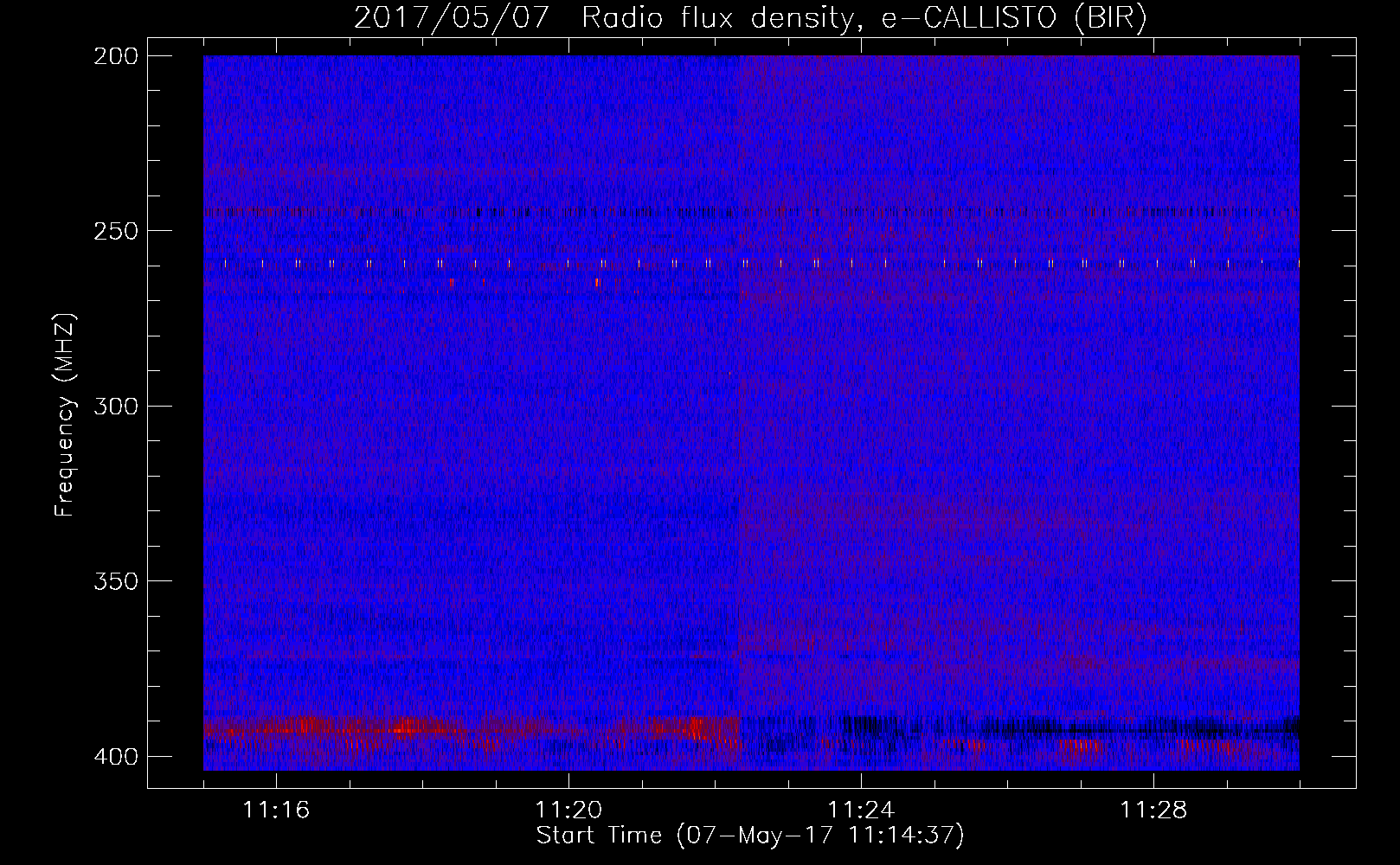Select the 200 frequency tick label

(x=115, y=56)
